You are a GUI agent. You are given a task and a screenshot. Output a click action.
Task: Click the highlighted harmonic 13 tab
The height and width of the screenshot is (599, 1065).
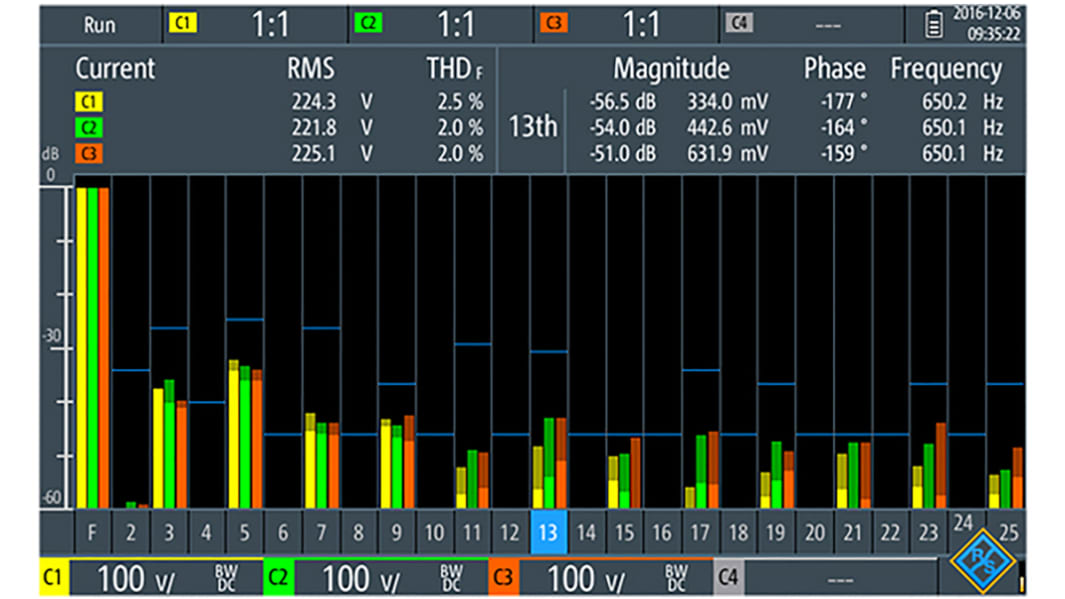[548, 532]
